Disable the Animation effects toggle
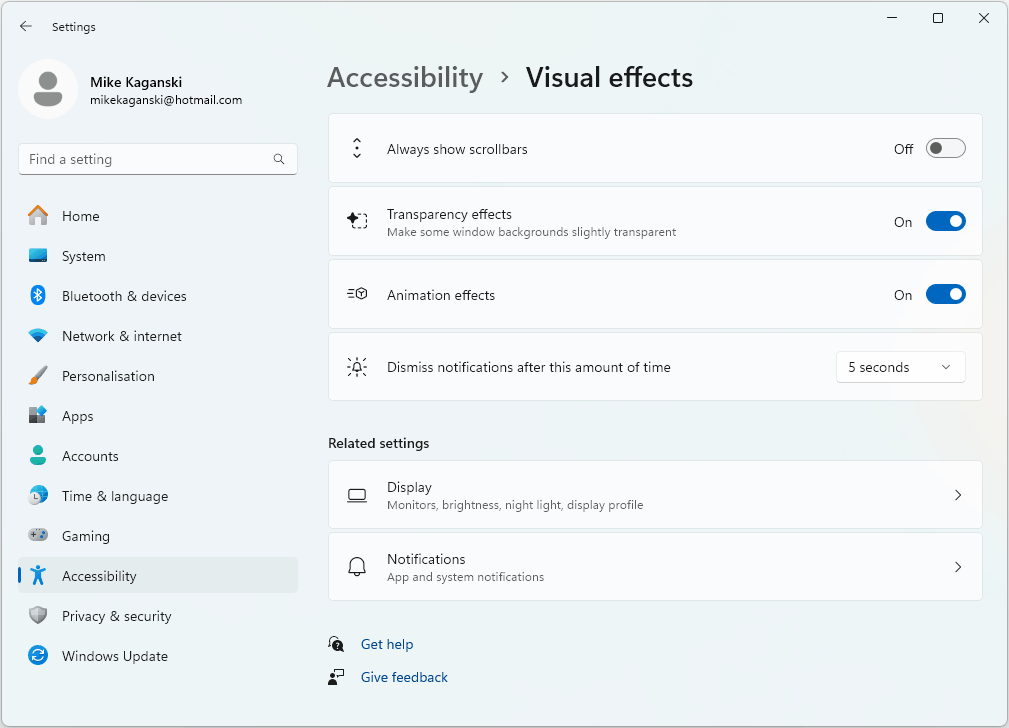Screen dimensions: 1009x728 (945, 294)
